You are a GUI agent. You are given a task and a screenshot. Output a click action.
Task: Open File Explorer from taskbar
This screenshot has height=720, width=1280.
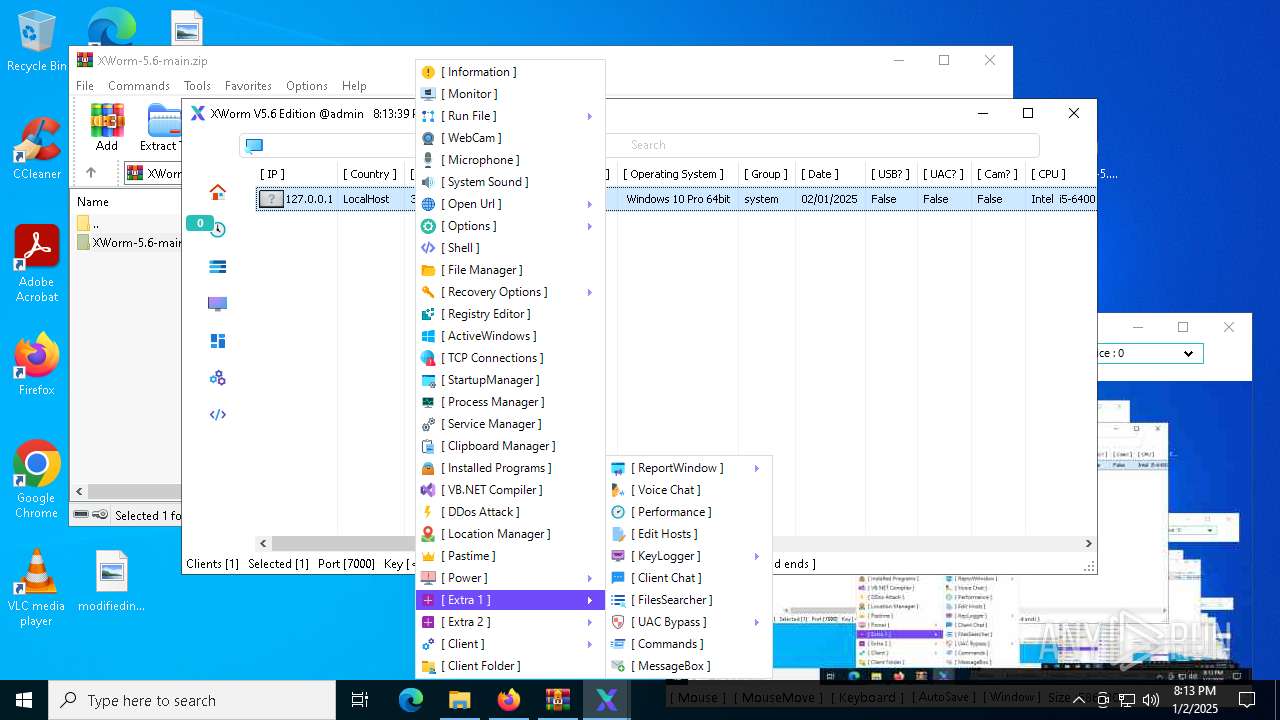point(460,700)
